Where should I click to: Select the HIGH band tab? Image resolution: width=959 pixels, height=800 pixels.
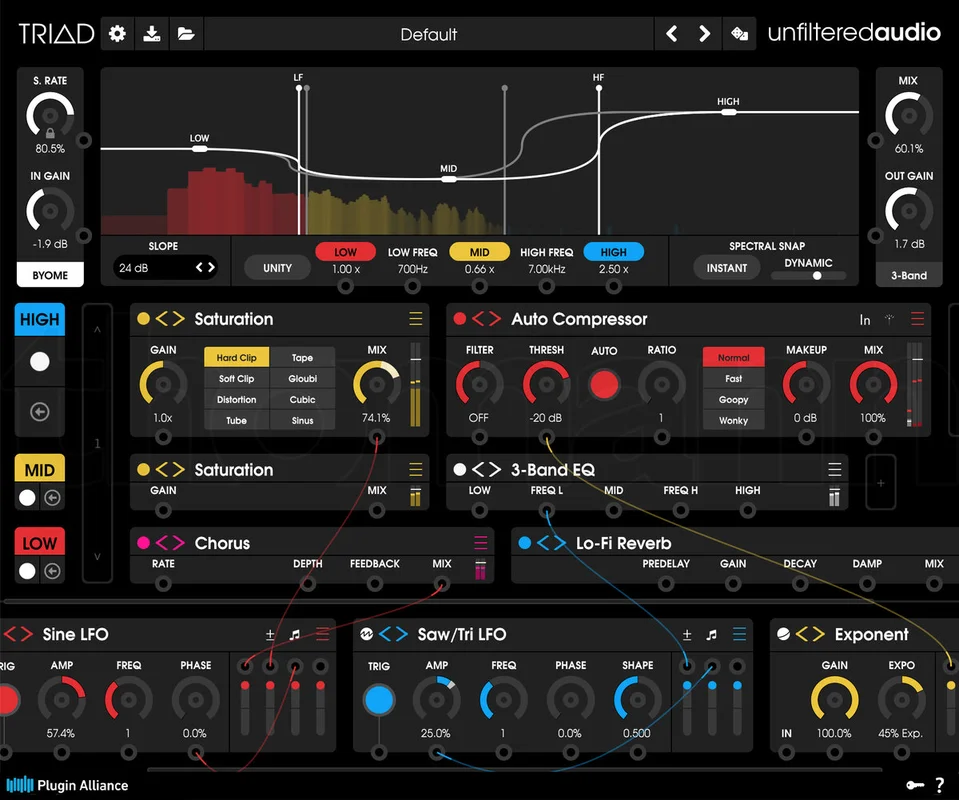(x=40, y=319)
